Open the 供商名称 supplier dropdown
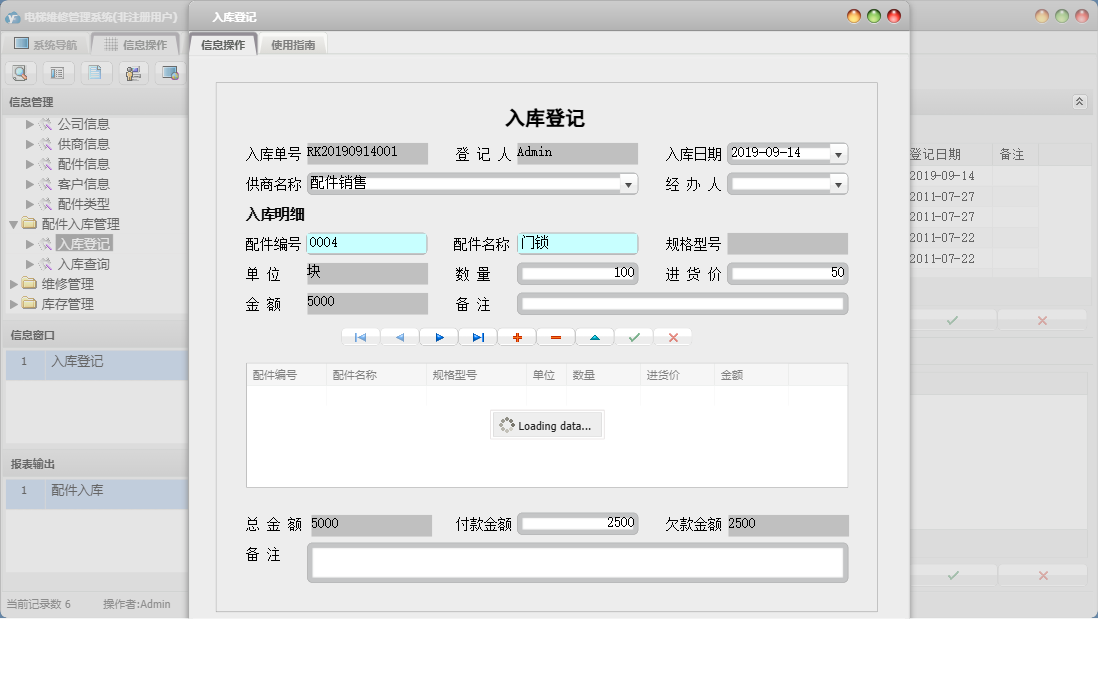 [628, 183]
